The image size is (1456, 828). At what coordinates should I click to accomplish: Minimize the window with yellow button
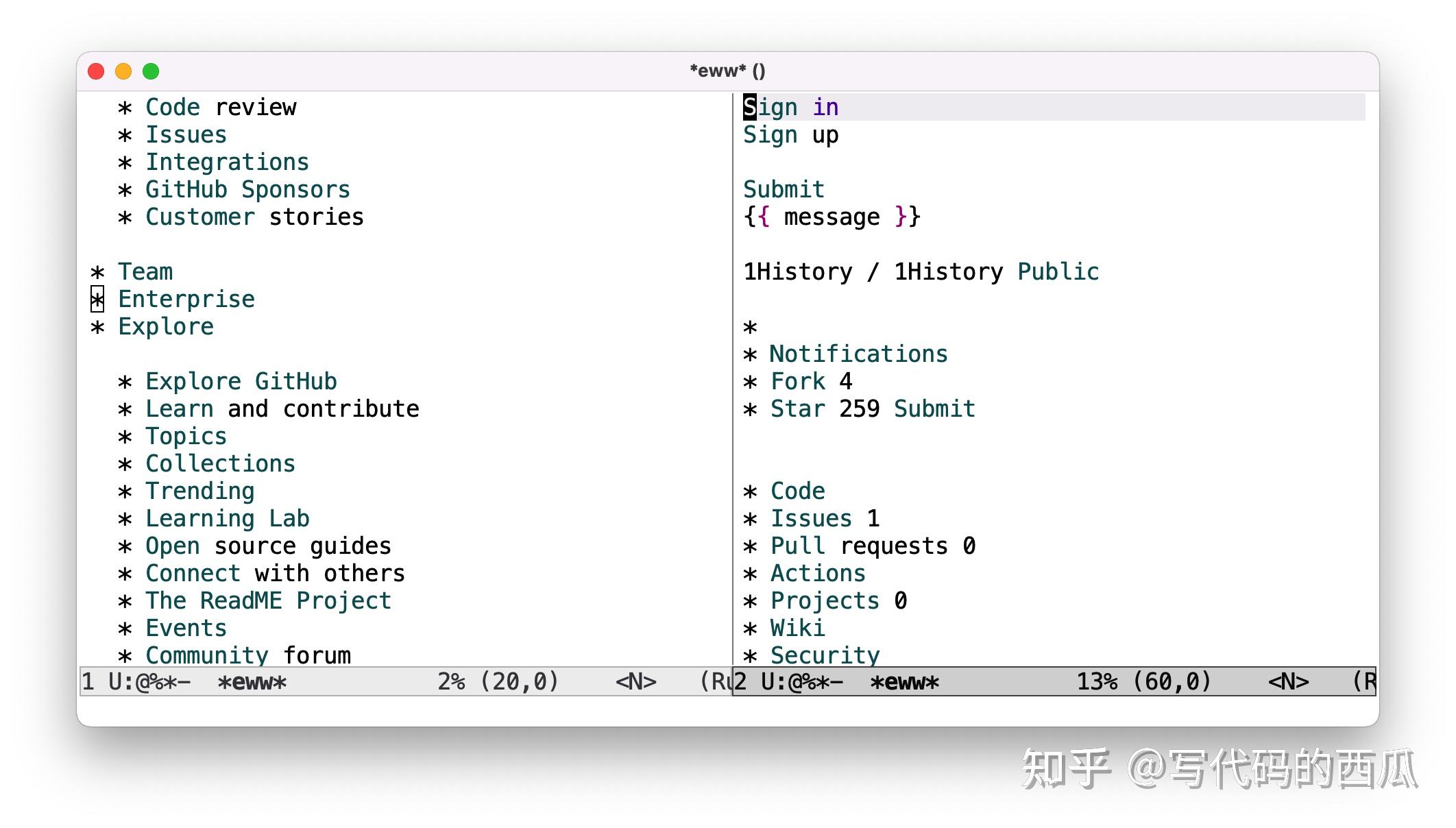(x=123, y=71)
